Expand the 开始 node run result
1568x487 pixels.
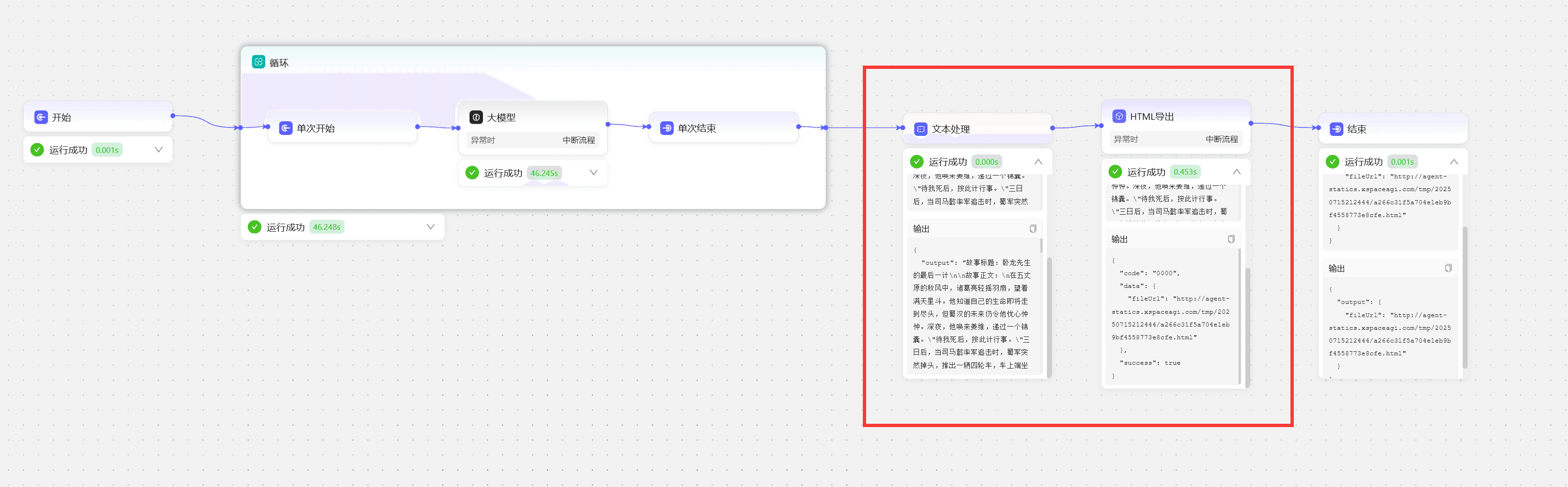(x=159, y=150)
